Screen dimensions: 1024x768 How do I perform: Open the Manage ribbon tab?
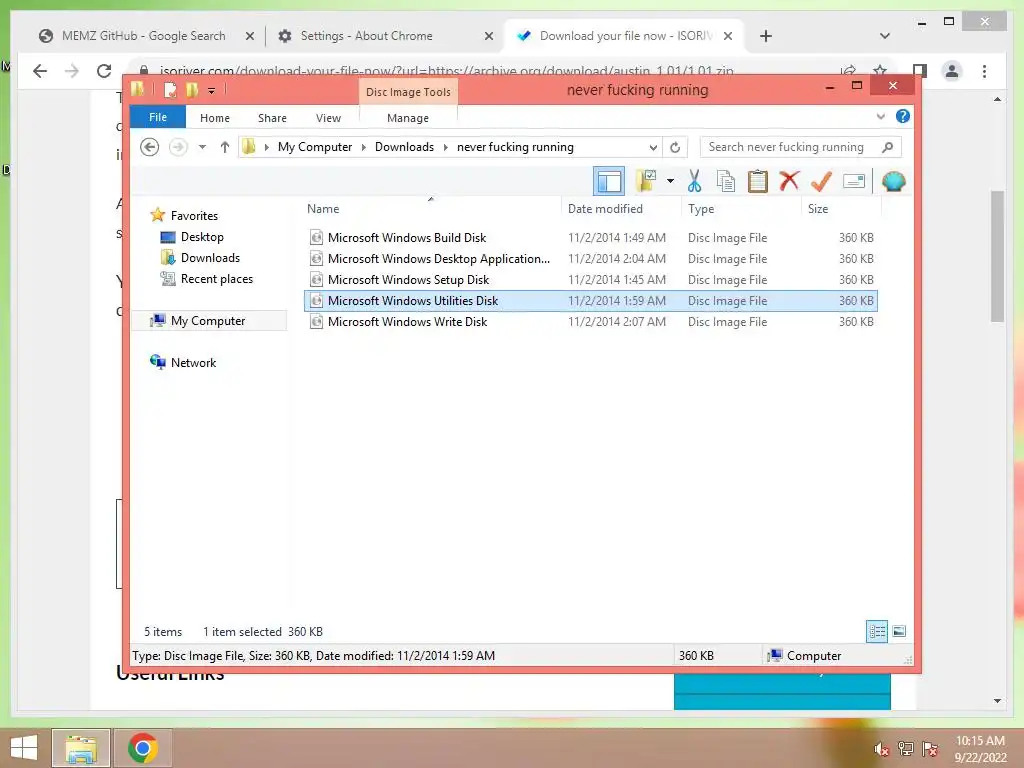[x=408, y=118]
